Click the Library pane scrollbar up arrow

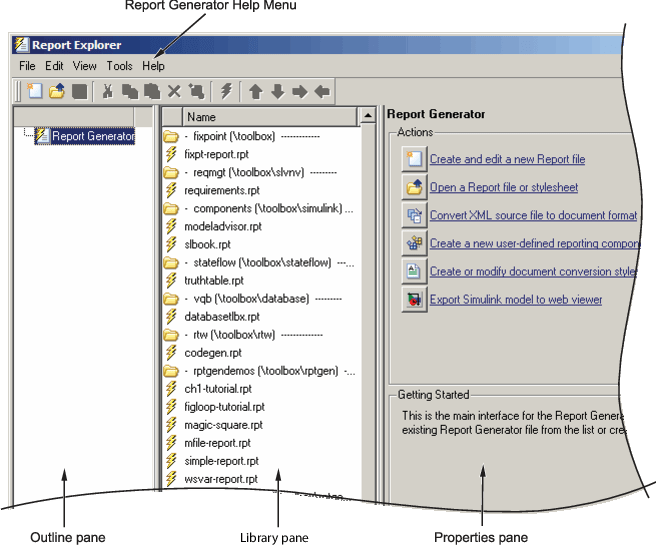368,115
